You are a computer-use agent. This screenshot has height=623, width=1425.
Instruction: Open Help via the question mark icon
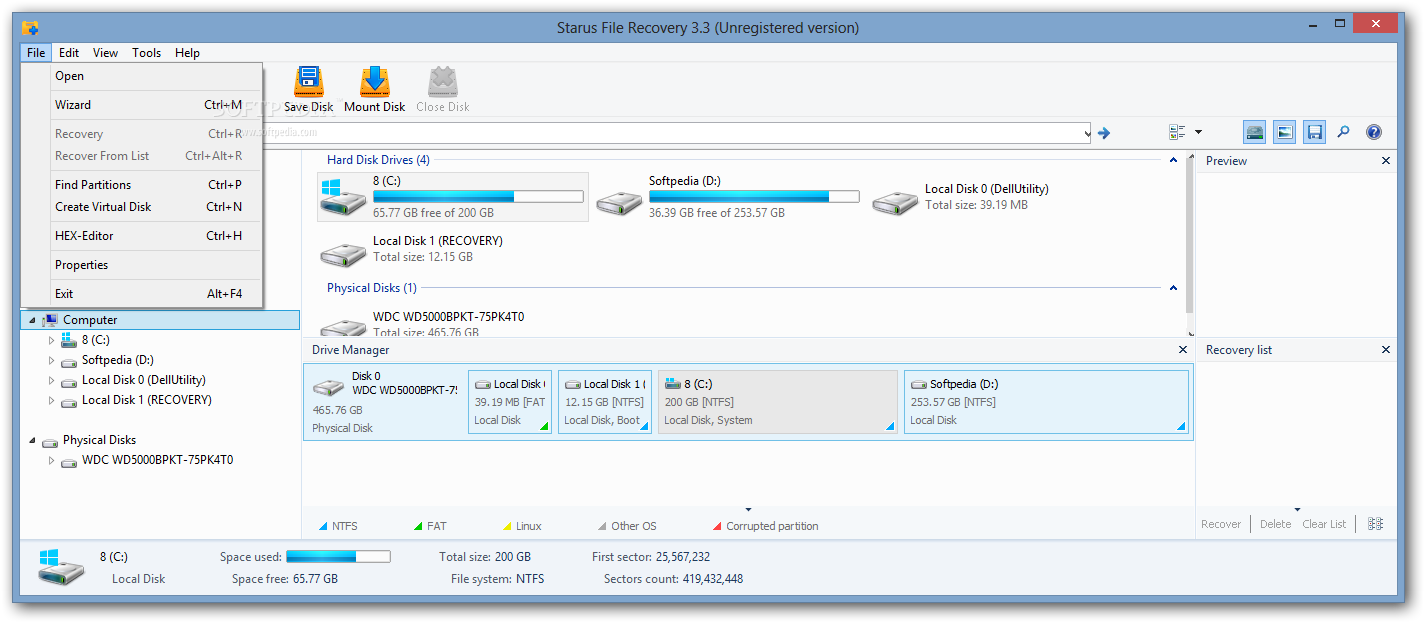(1374, 132)
